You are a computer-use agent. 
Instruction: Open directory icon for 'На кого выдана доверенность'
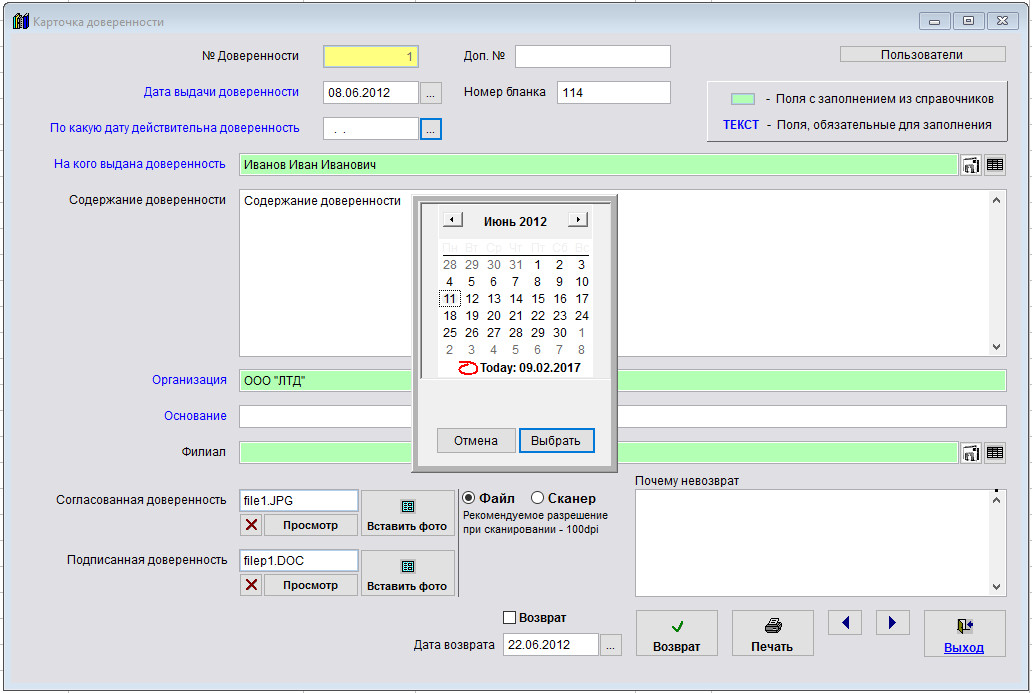coord(971,165)
